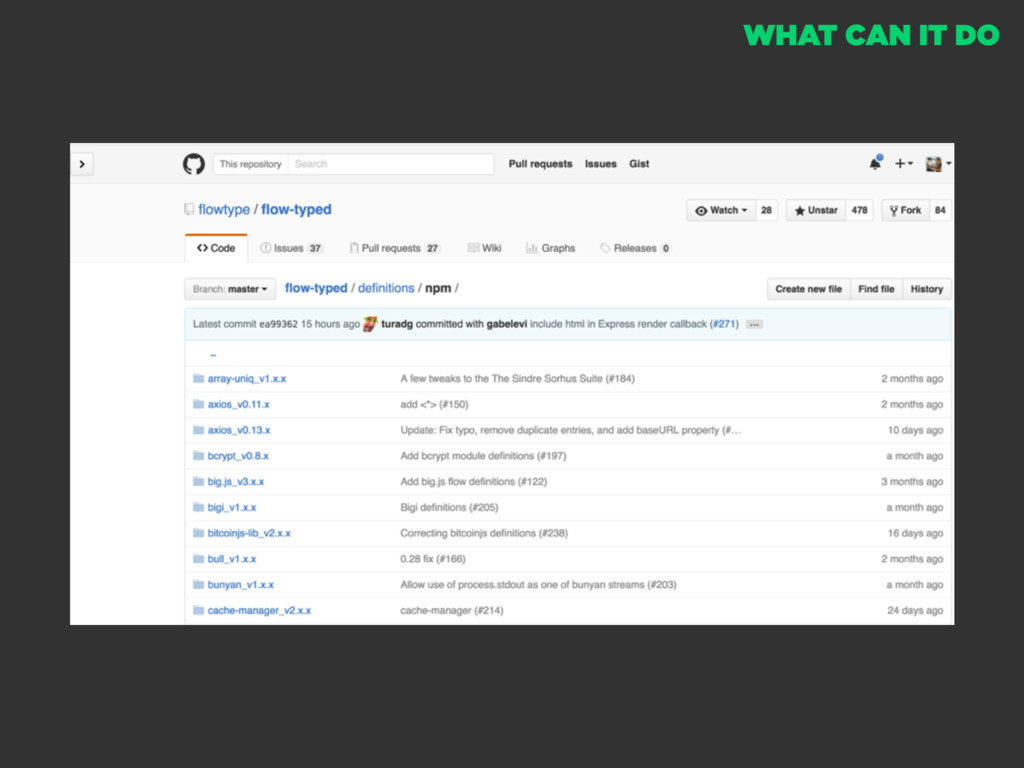Click the watchers count 28
1024x768 pixels.
(x=766, y=210)
